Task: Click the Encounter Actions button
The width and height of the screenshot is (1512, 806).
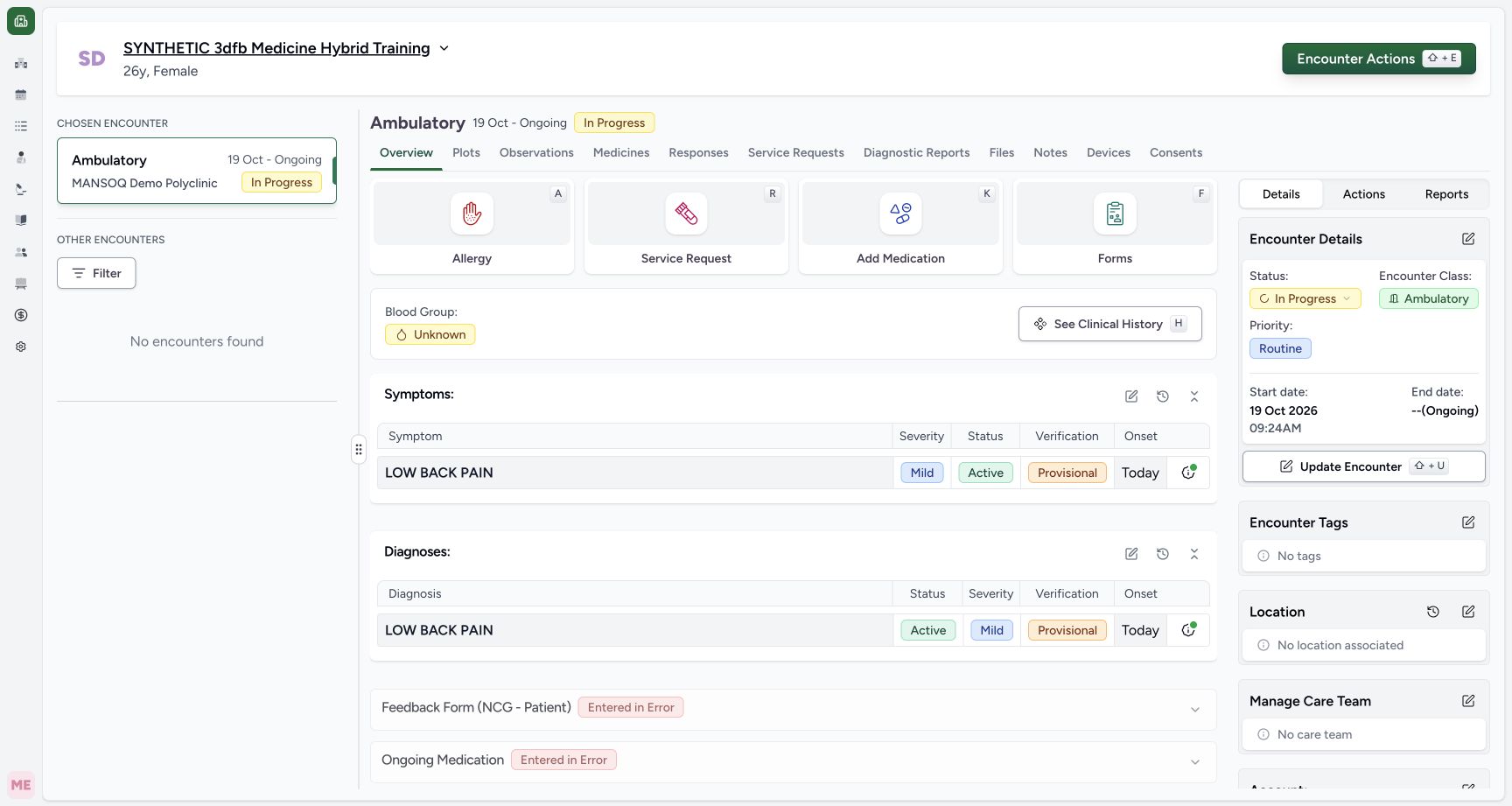Action: tap(1379, 59)
